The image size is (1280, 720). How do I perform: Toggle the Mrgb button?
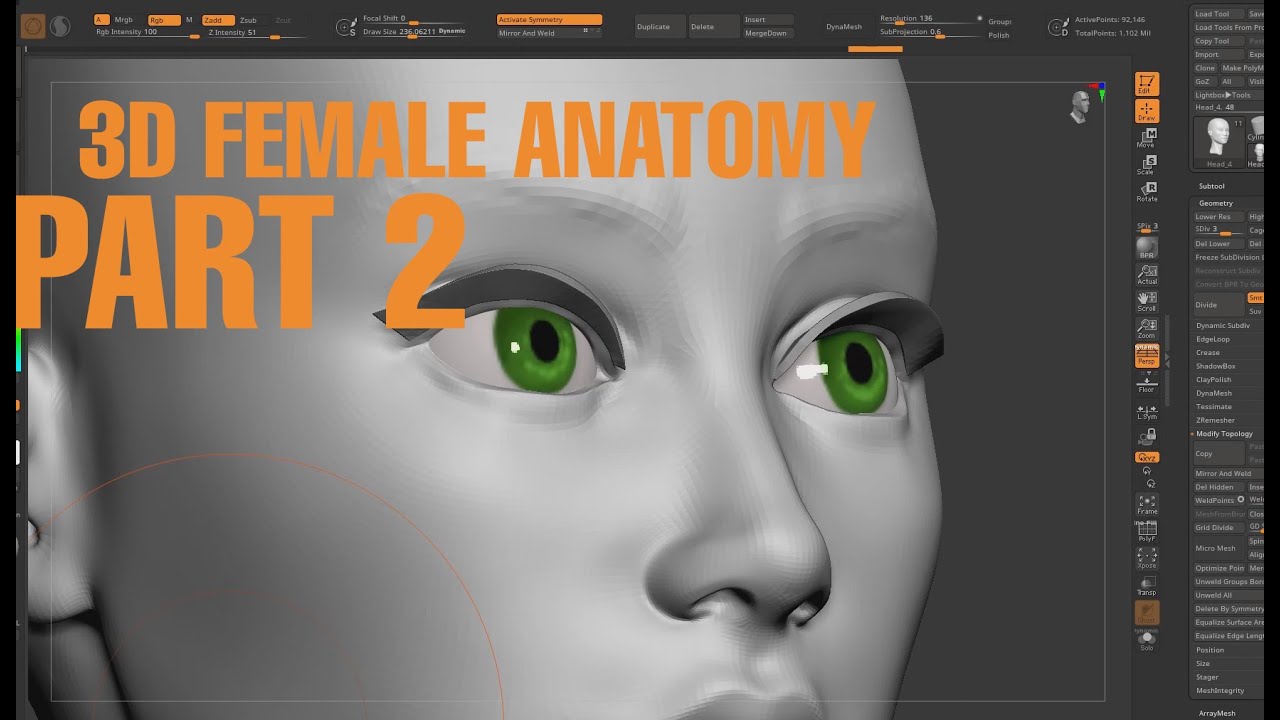124,20
